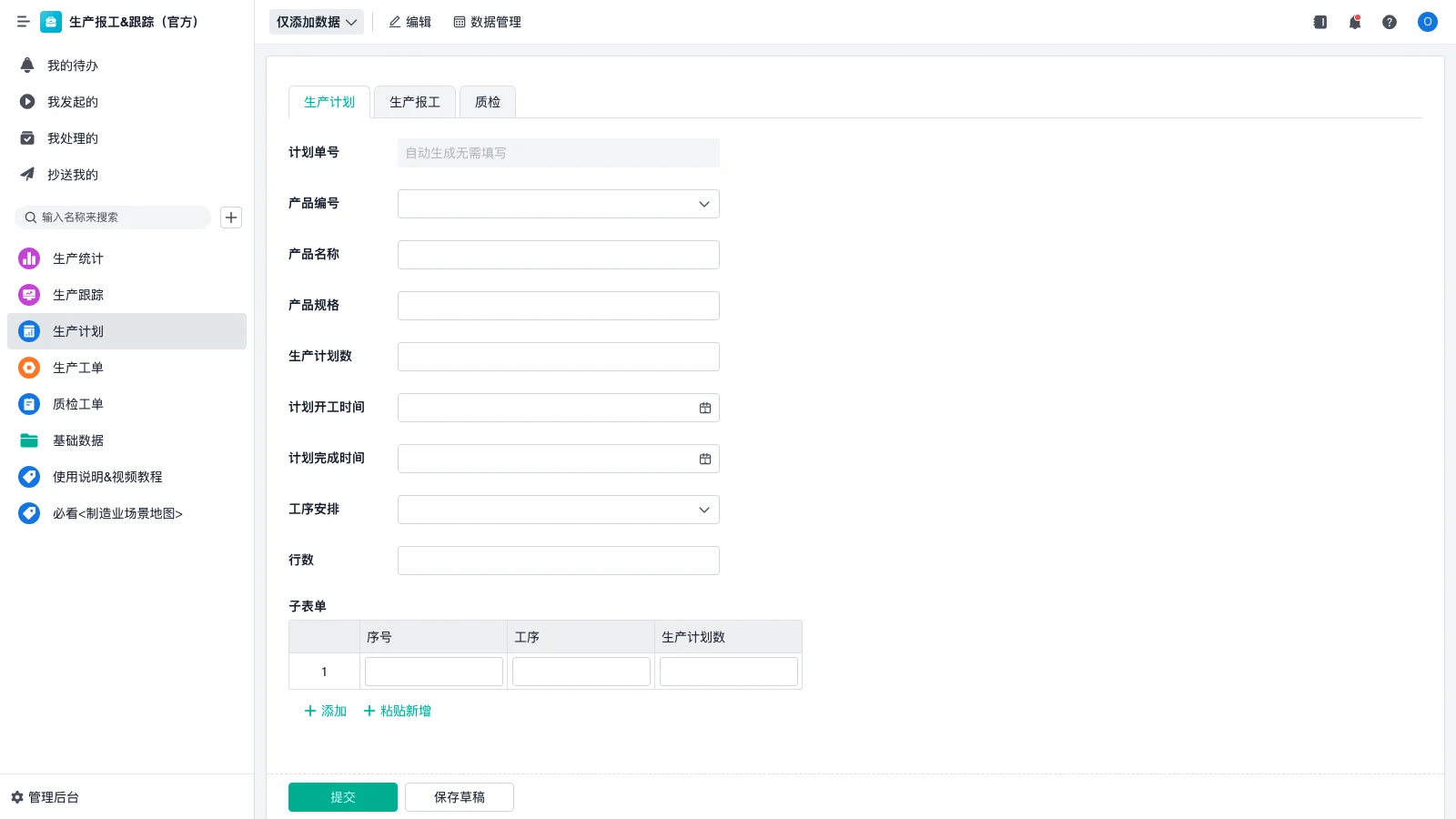Open the user avatar menu
Image resolution: width=1456 pixels, height=819 pixels.
(1427, 22)
